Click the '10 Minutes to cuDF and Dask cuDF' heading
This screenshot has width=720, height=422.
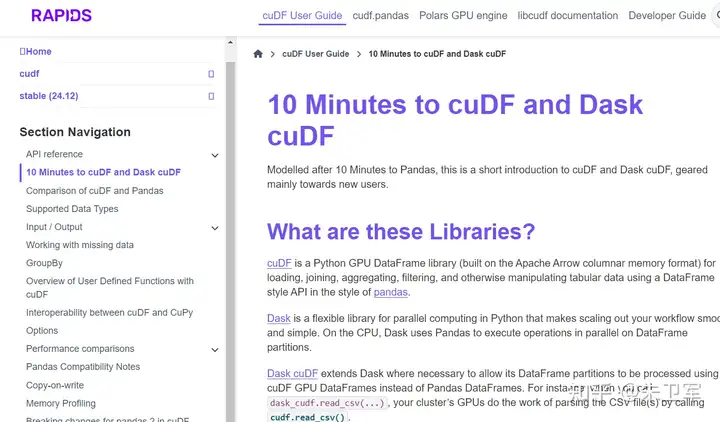click(455, 120)
